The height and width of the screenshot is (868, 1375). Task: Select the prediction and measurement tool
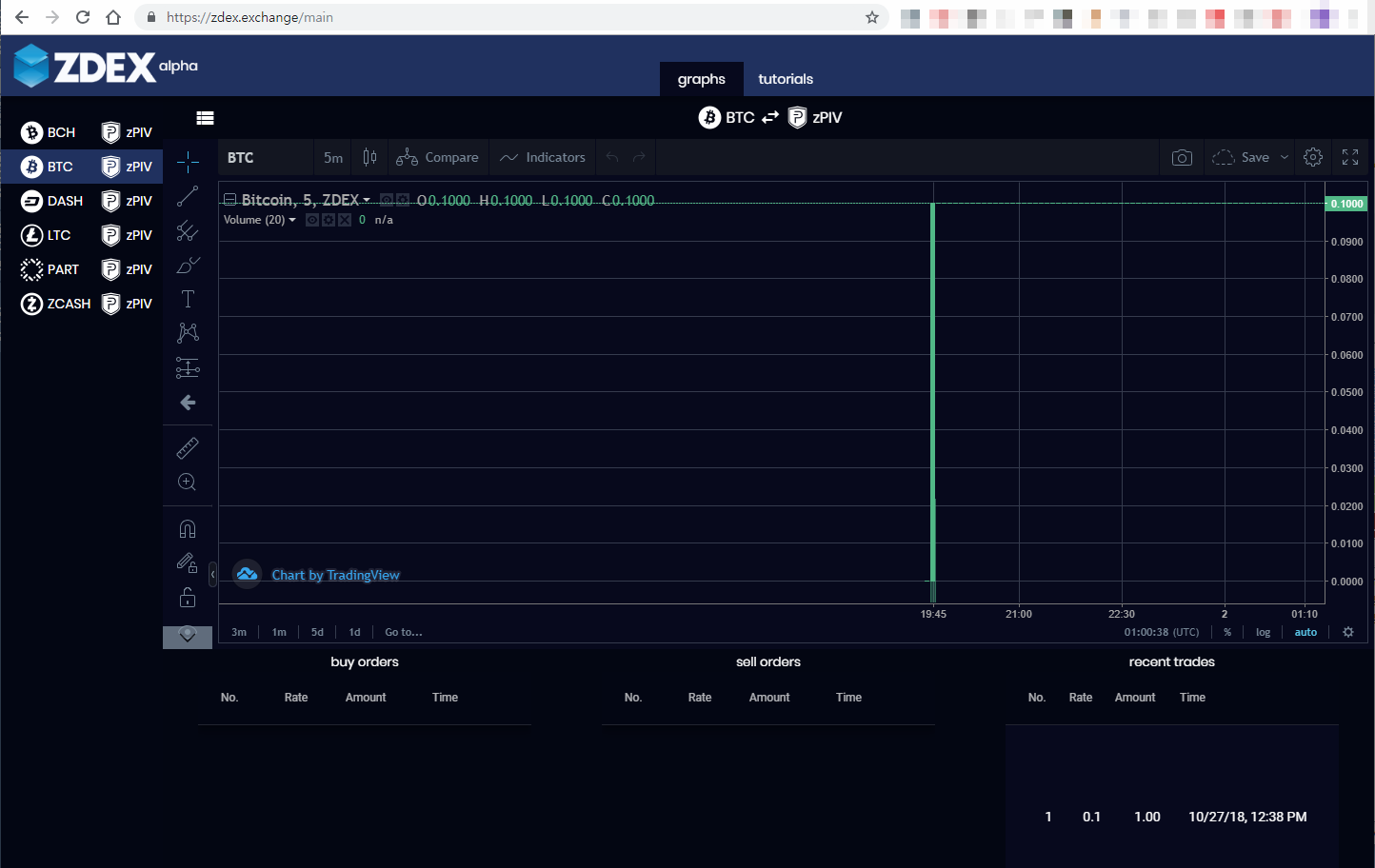tap(188, 367)
